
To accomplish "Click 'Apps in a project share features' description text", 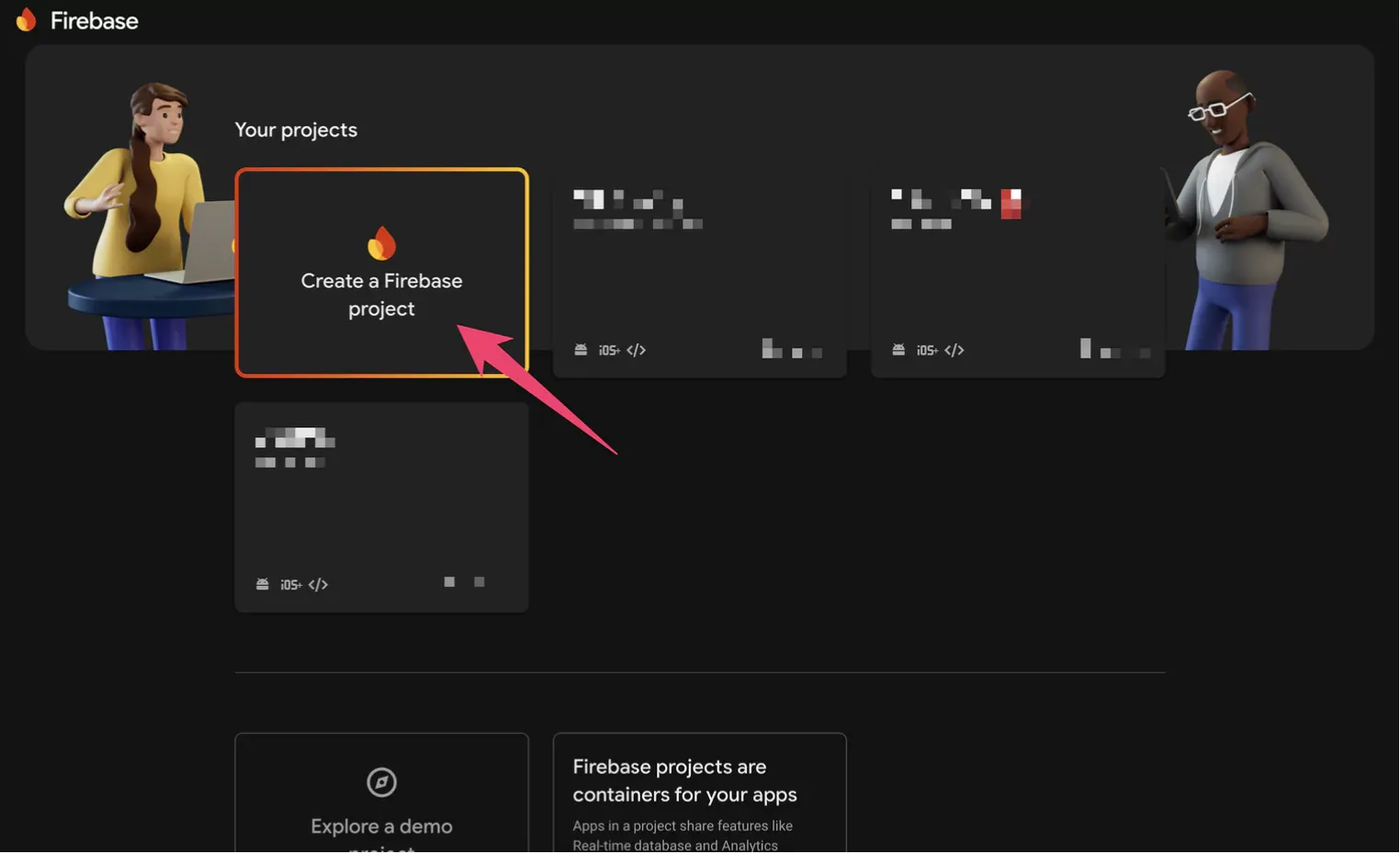I will [682, 836].
